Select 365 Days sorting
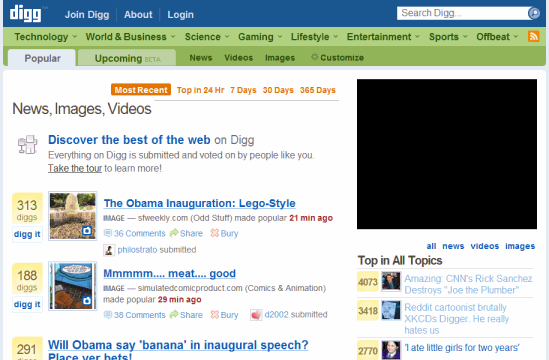 (318, 90)
